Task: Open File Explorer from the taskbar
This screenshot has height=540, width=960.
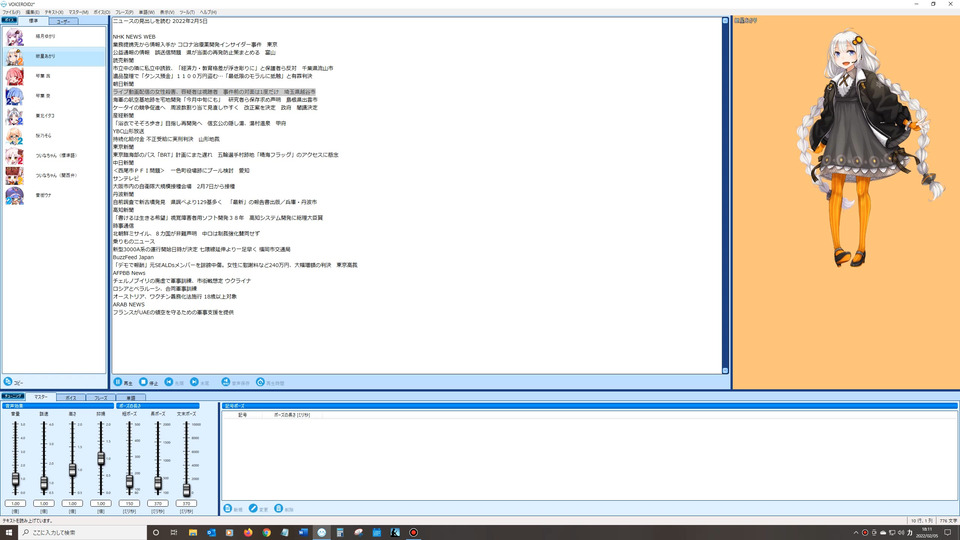Action: pyautogui.click(x=193, y=532)
